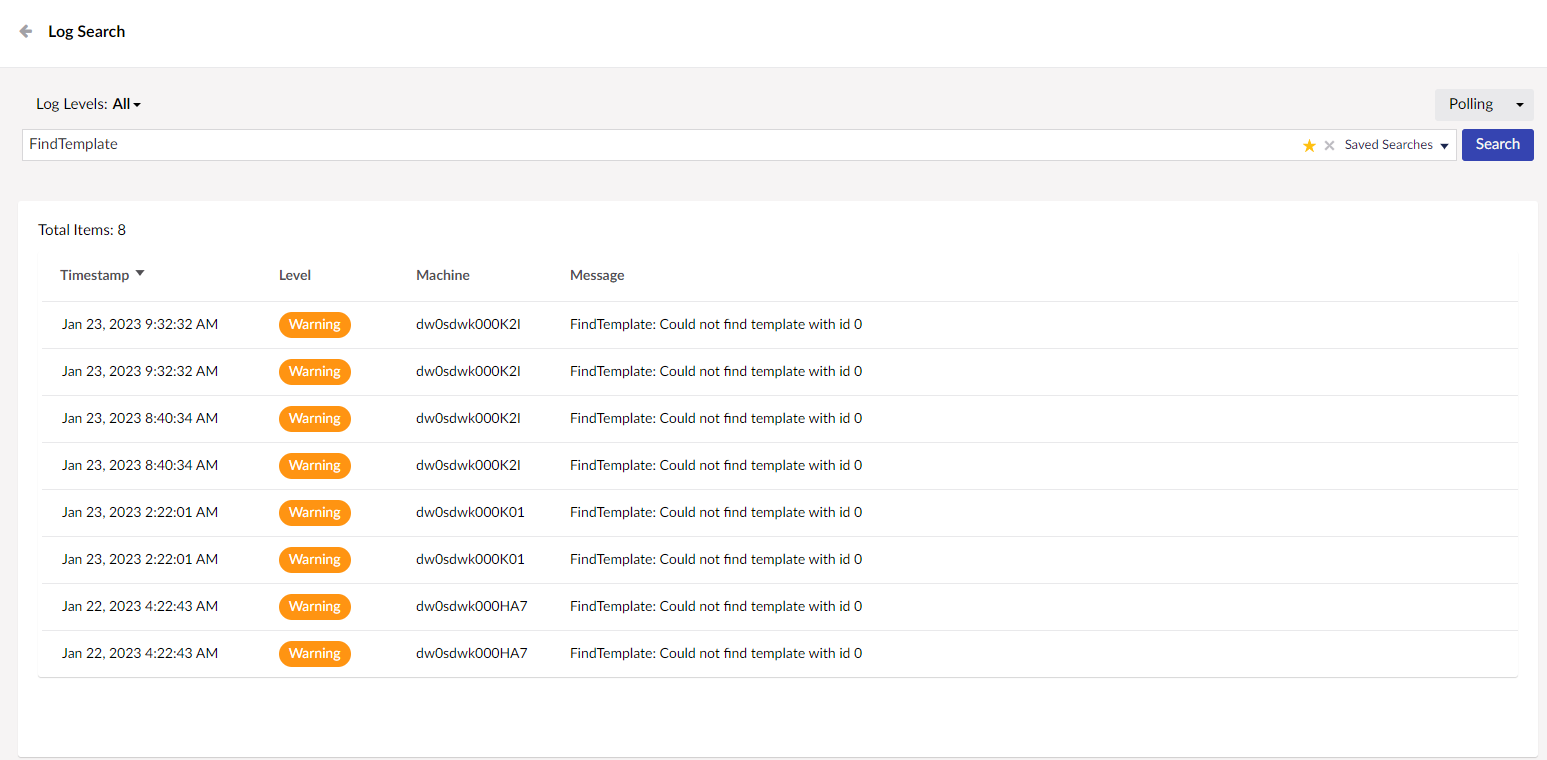Click the Warning badge on the last row
This screenshot has height=760, width=1547.
click(x=315, y=653)
